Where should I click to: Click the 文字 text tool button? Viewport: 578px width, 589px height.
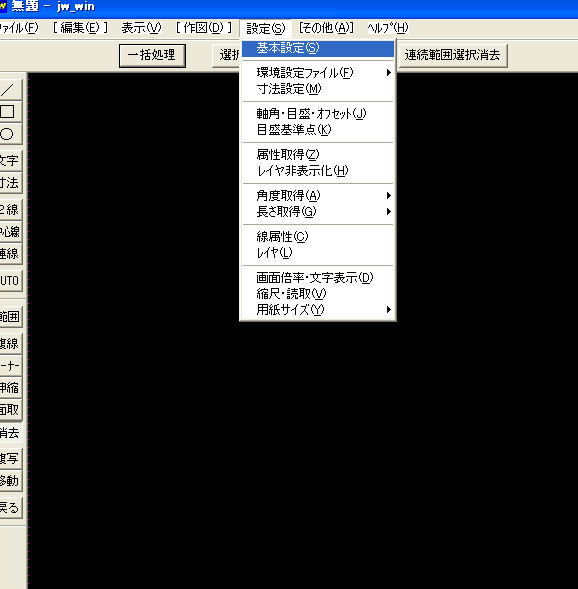pos(10,160)
